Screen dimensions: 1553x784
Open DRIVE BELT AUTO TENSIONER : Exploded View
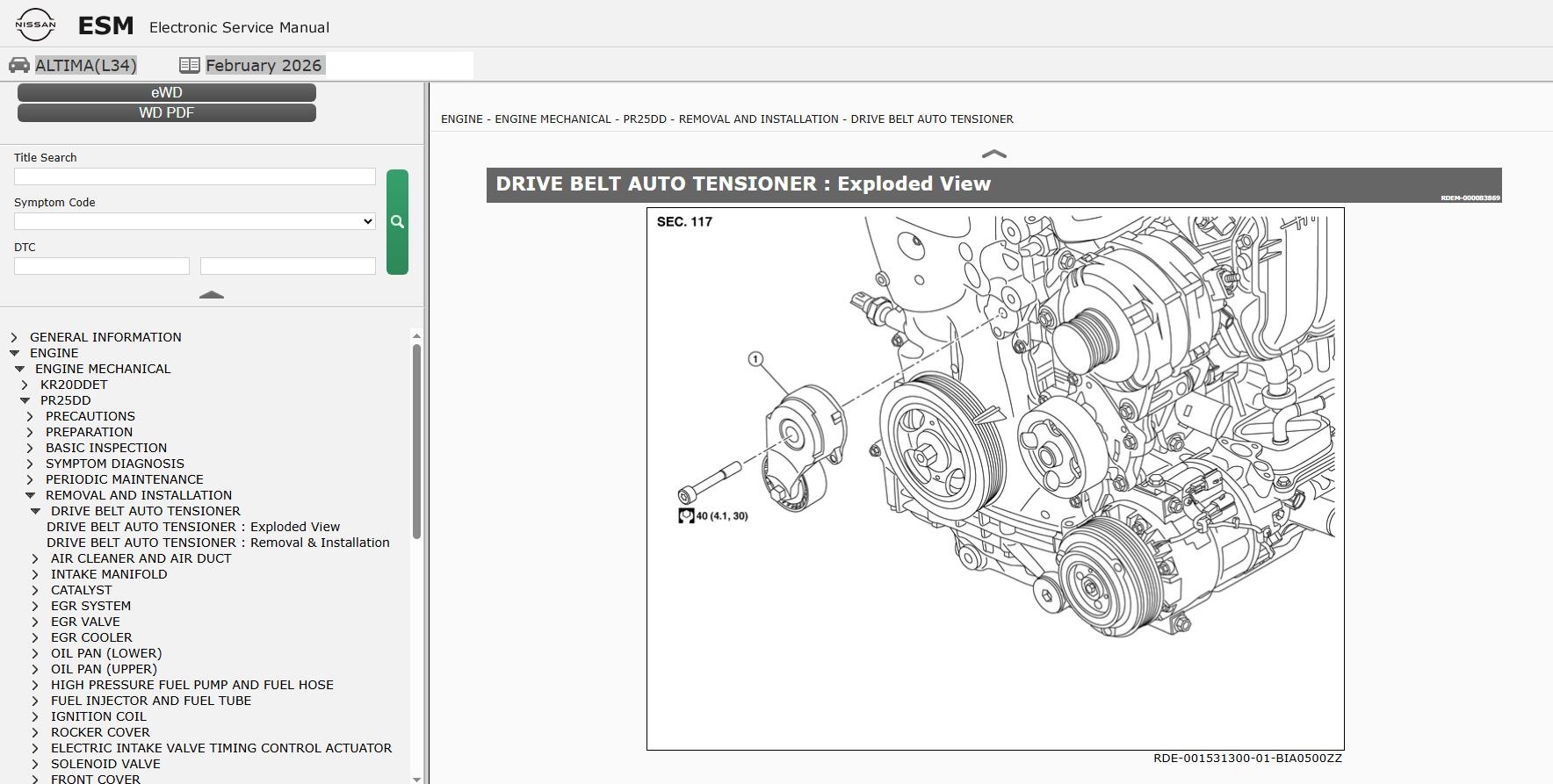click(193, 527)
